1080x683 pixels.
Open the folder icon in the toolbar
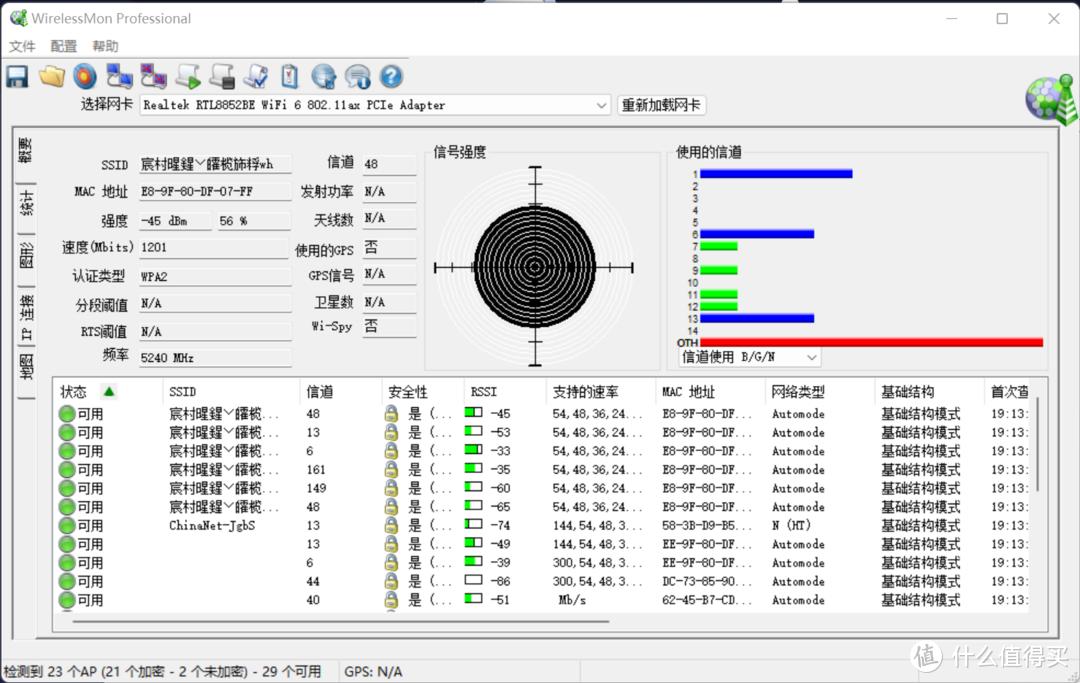[x=52, y=76]
